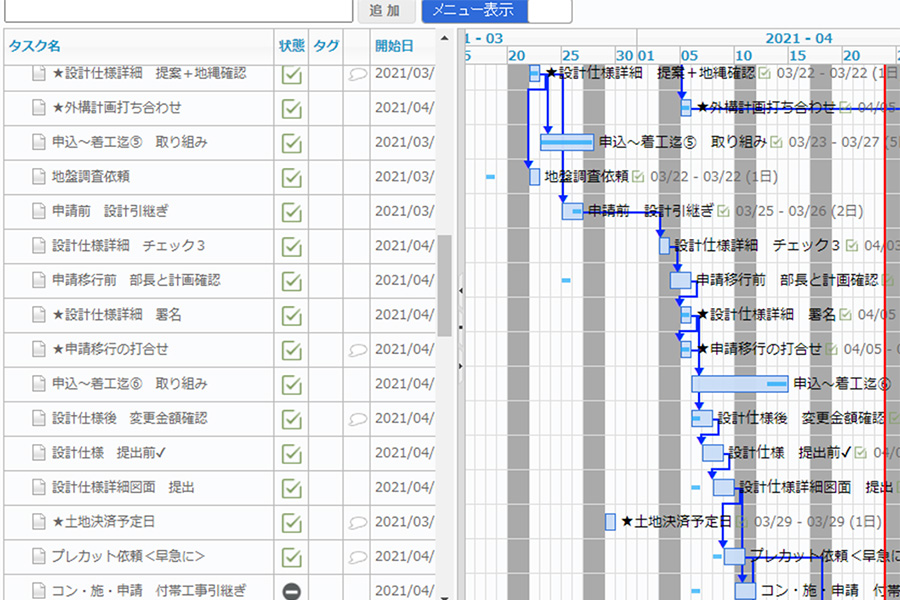Click document icon of 設計仕様詳細 チェック3 row
The image size is (900, 600).
(38, 245)
